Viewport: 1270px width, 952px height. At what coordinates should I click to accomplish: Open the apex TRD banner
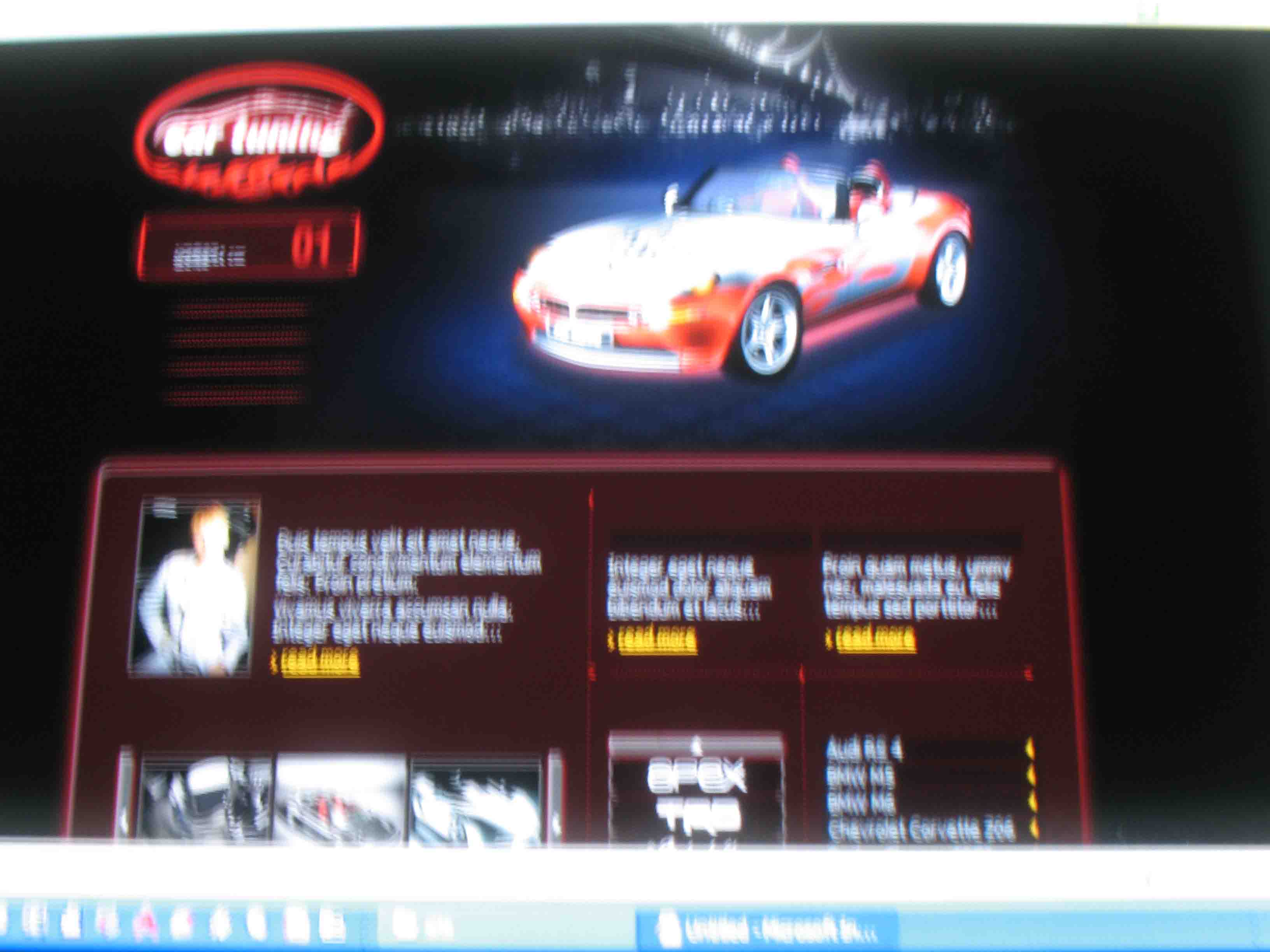[x=696, y=790]
